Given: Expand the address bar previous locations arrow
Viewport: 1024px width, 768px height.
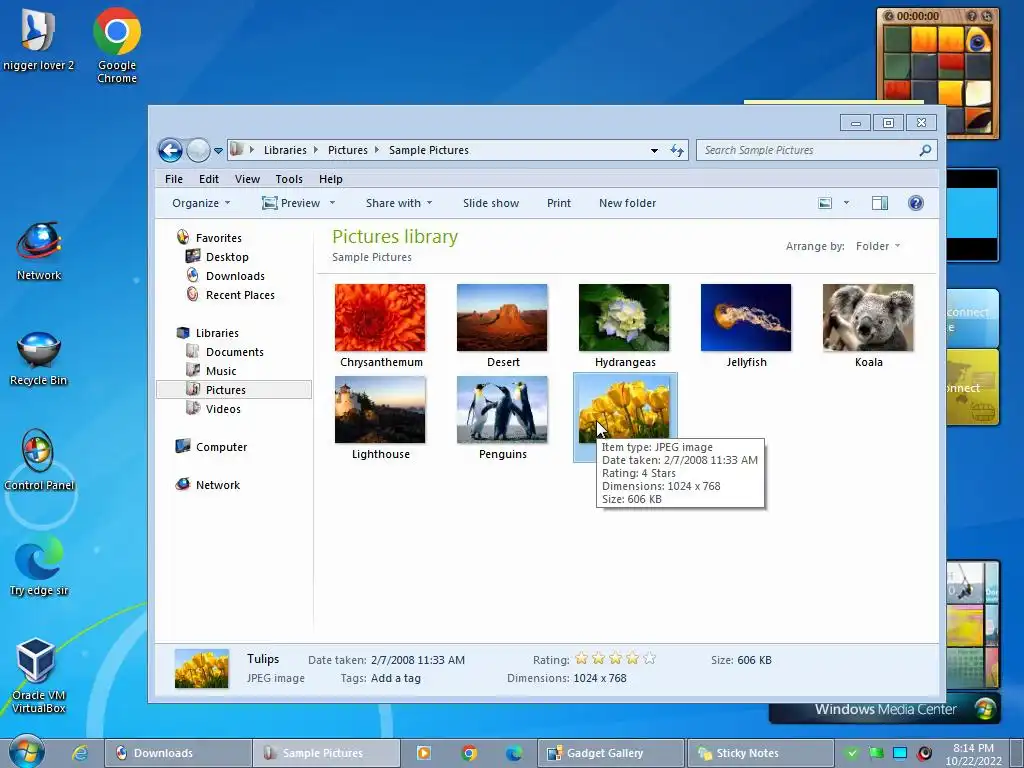Looking at the screenshot, I should click(x=654, y=151).
